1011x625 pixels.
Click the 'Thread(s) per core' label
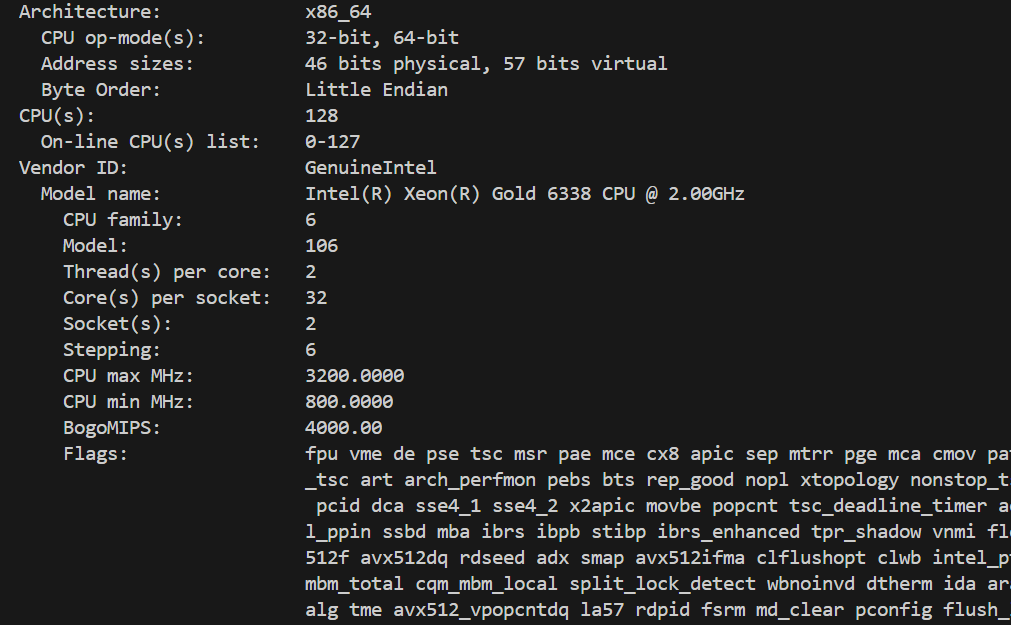coord(167,272)
